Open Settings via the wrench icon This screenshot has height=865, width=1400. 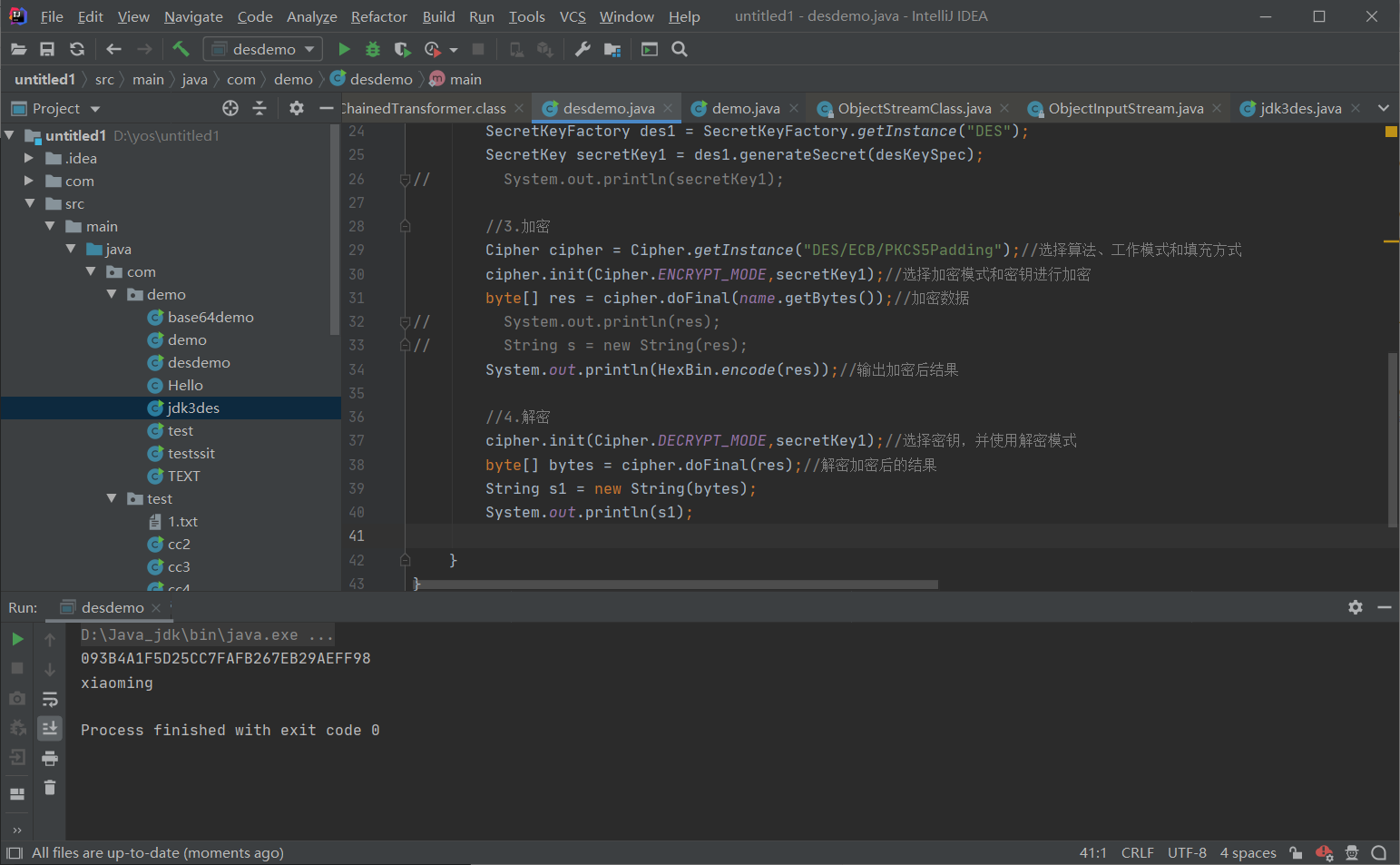pos(583,49)
